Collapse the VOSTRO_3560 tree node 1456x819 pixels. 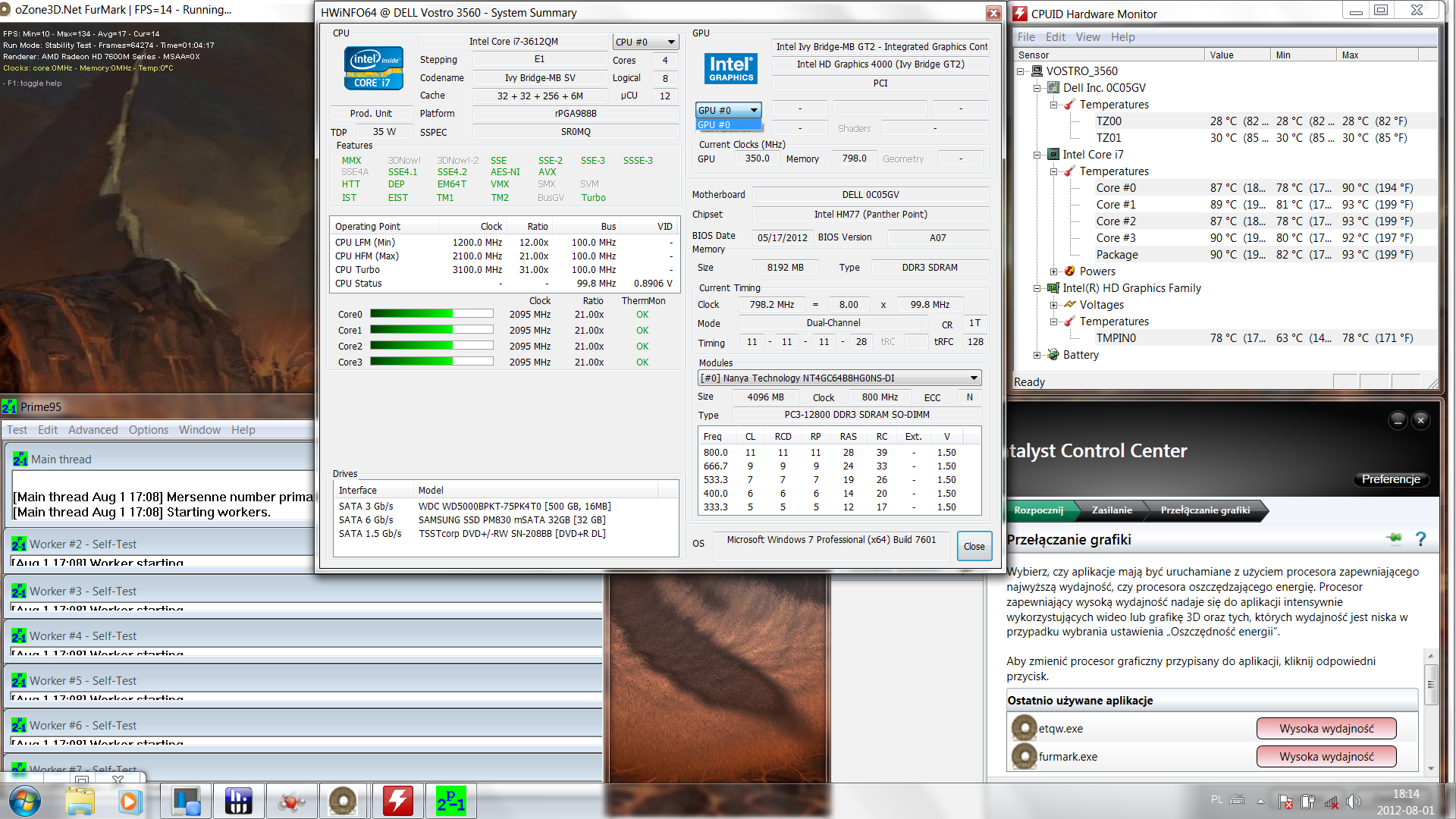(1021, 71)
